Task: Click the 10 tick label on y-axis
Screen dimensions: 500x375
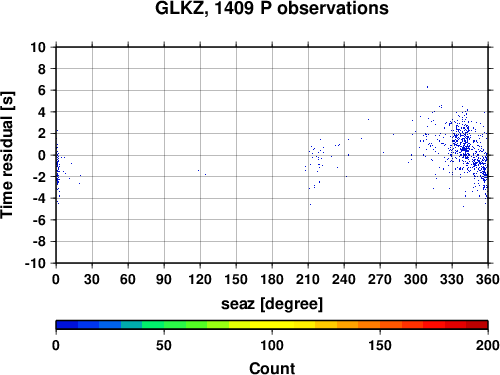Action: [x=38, y=47]
